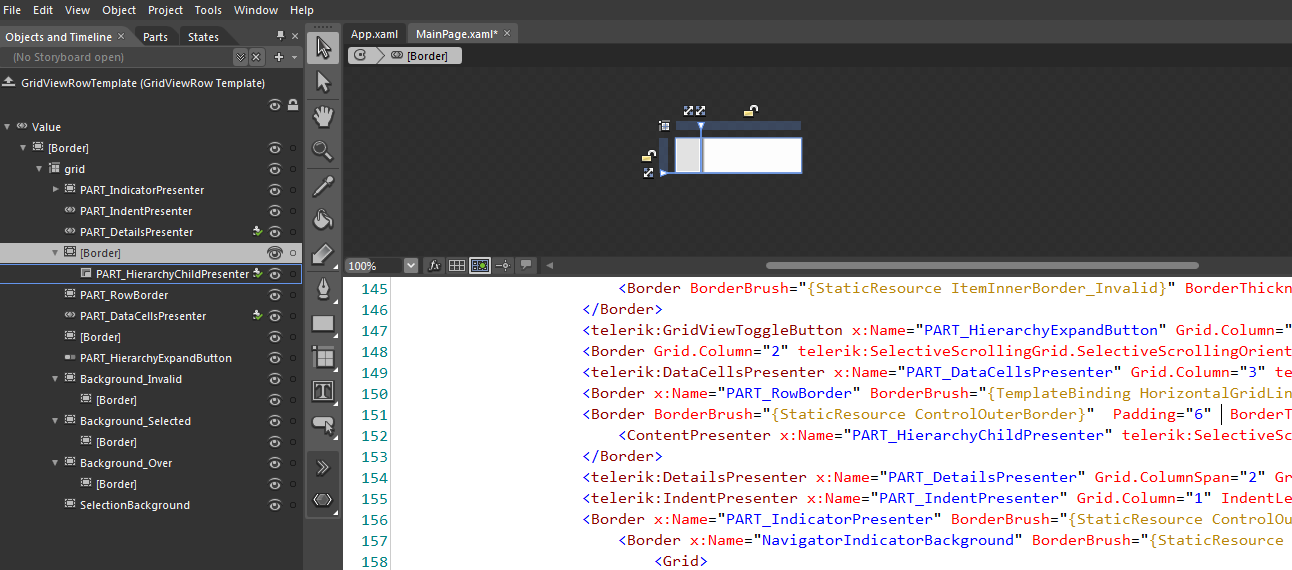Add new storyboard plus button

click(x=279, y=57)
